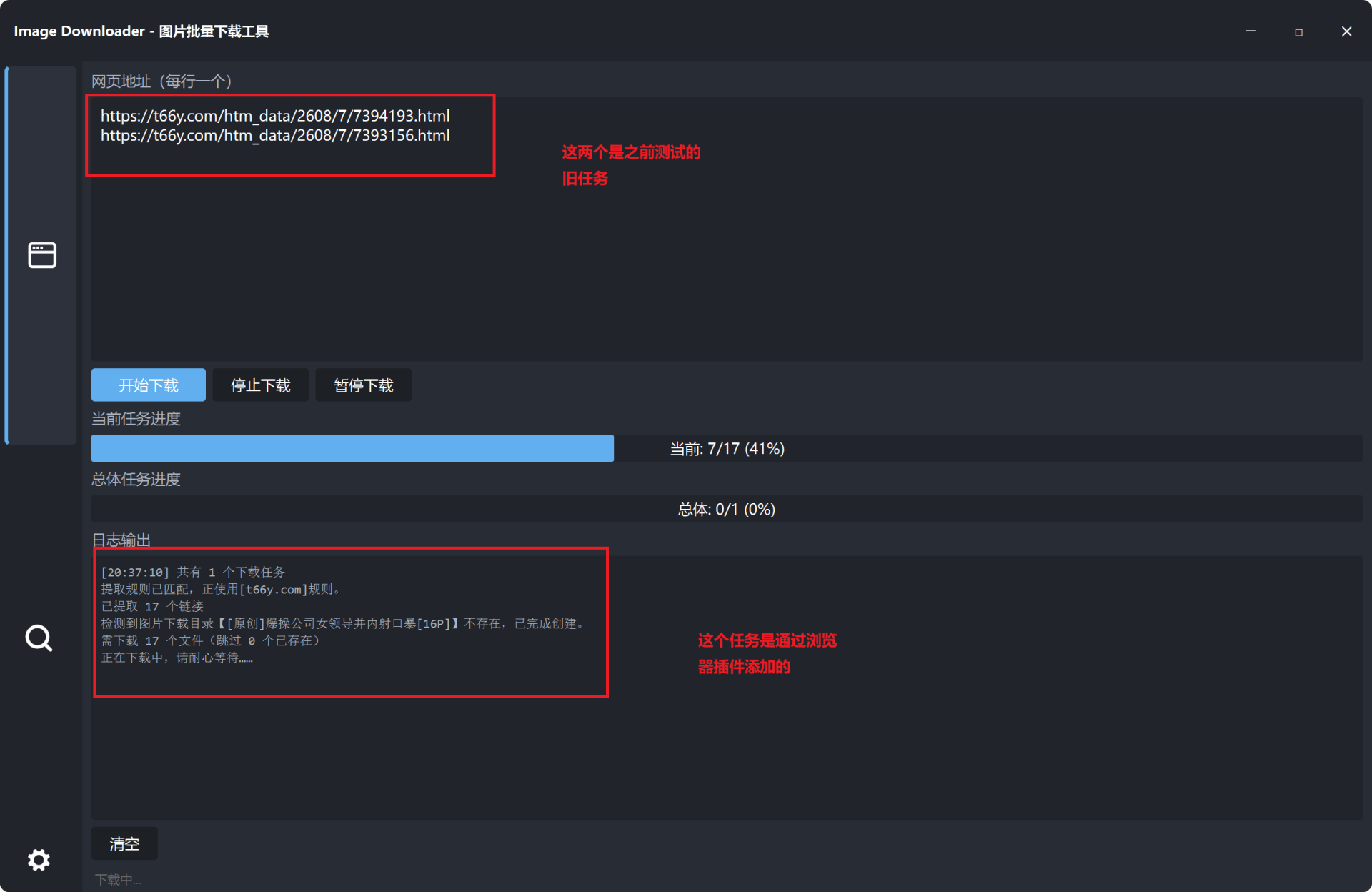This screenshot has height=892, width=1372.
Task: Clear the log with the 清空 button
Action: [124, 844]
